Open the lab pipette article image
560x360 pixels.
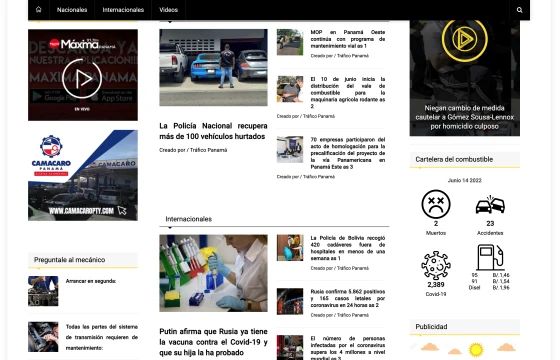[x=213, y=273]
